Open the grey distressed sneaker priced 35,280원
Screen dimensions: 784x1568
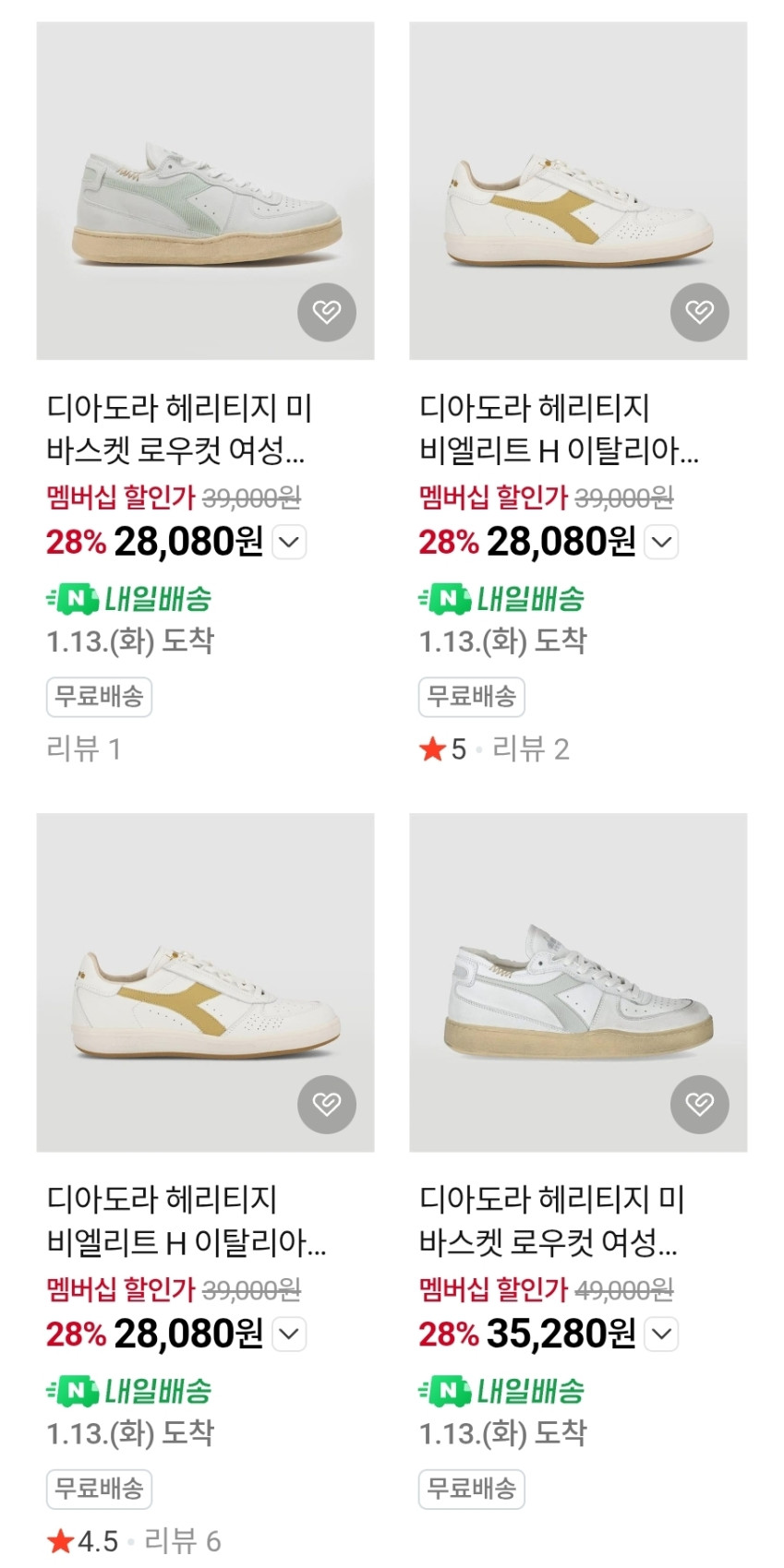[x=578, y=982]
